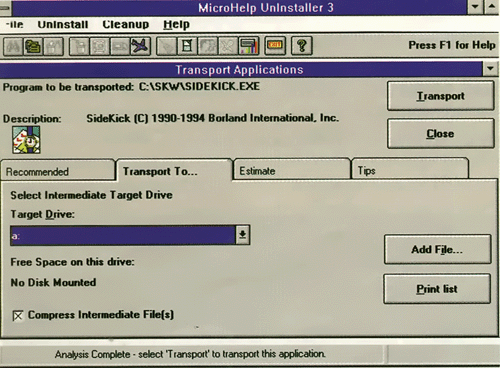Image resolution: width=500 pixels, height=368 pixels.
Task: Click the document toolbar icon beside the grayed broom
Action: 187,46
